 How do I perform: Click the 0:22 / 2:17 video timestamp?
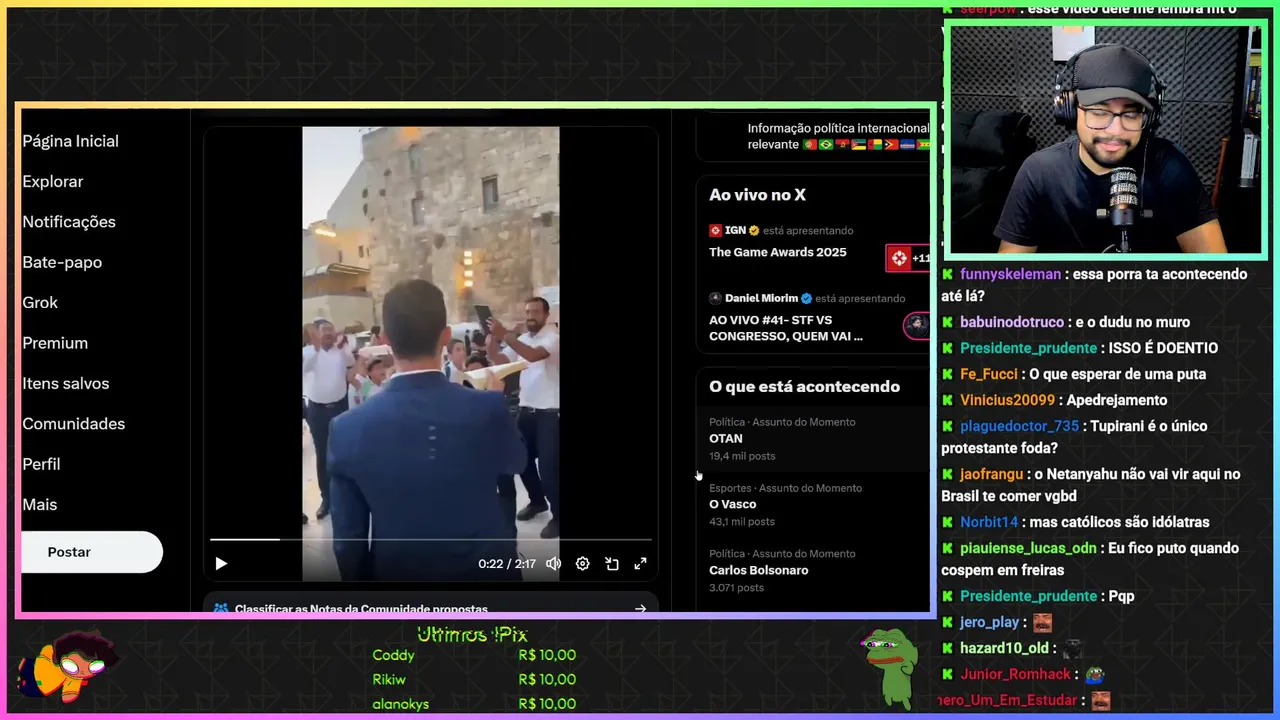point(506,564)
